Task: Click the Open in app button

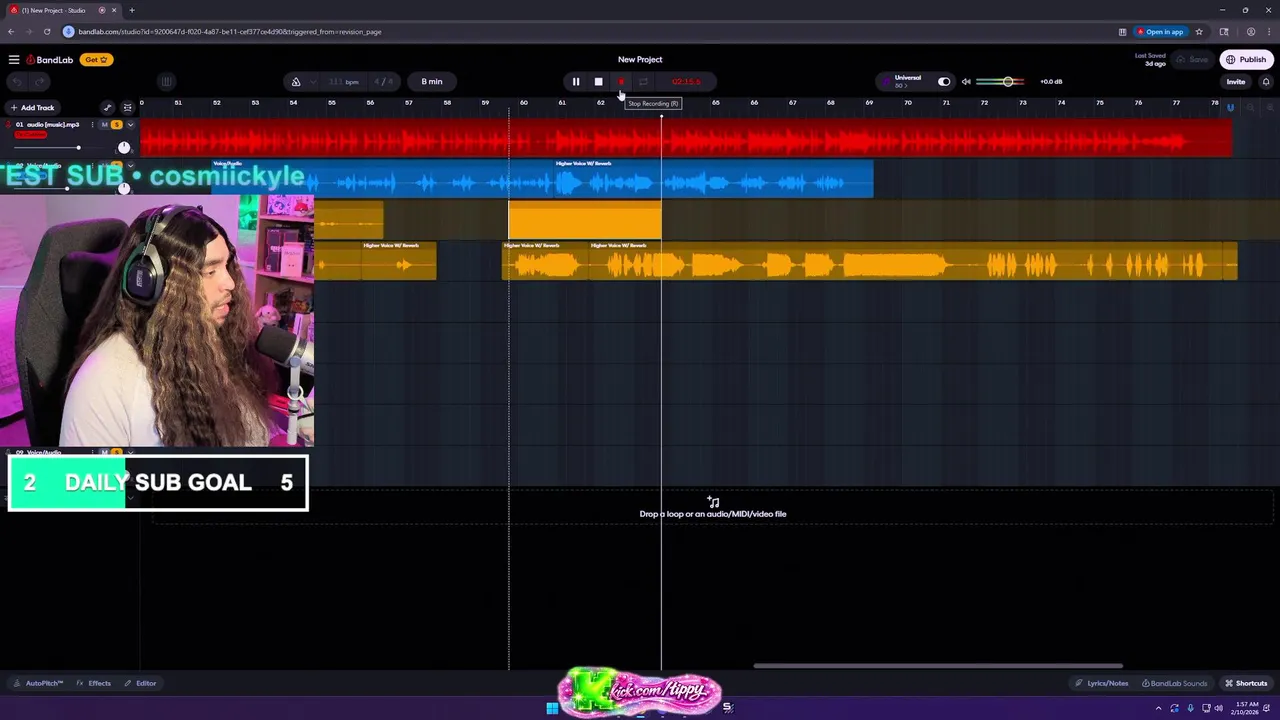Action: pos(1160,32)
